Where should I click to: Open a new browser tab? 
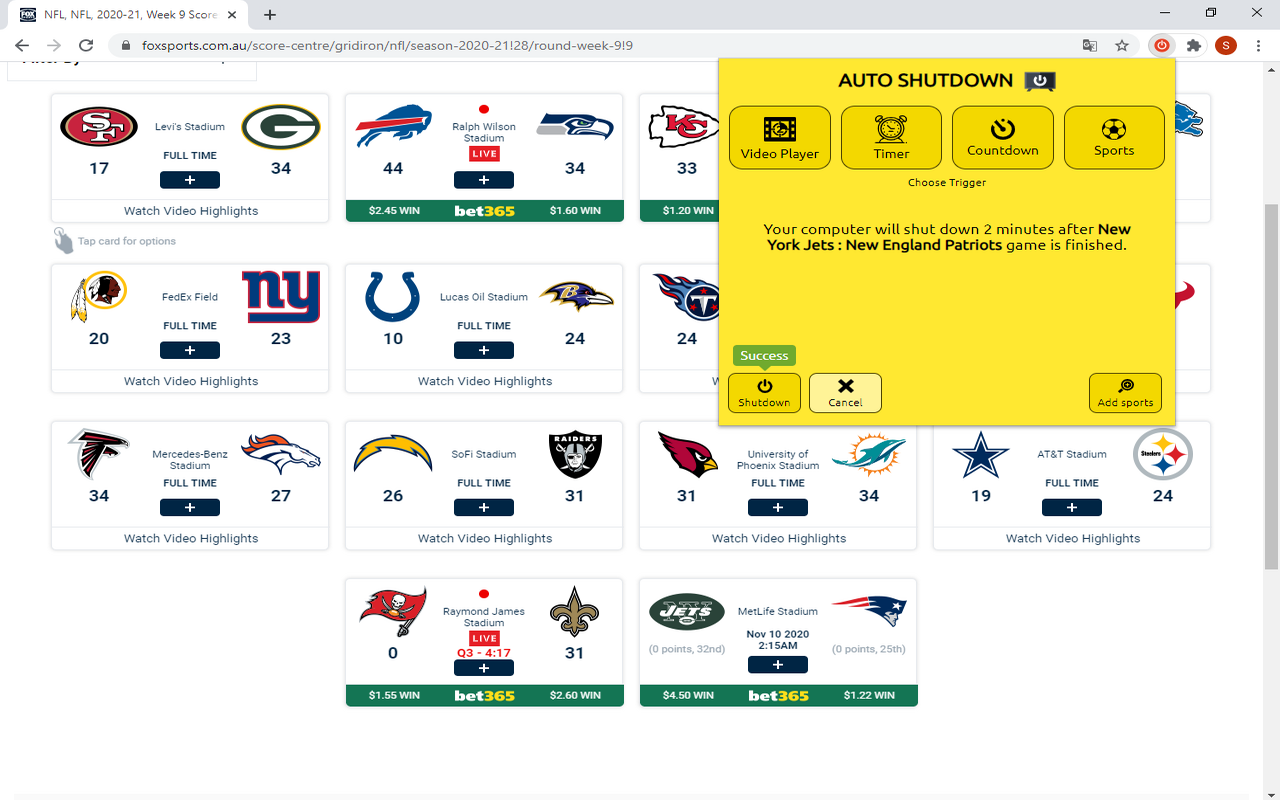pos(270,14)
